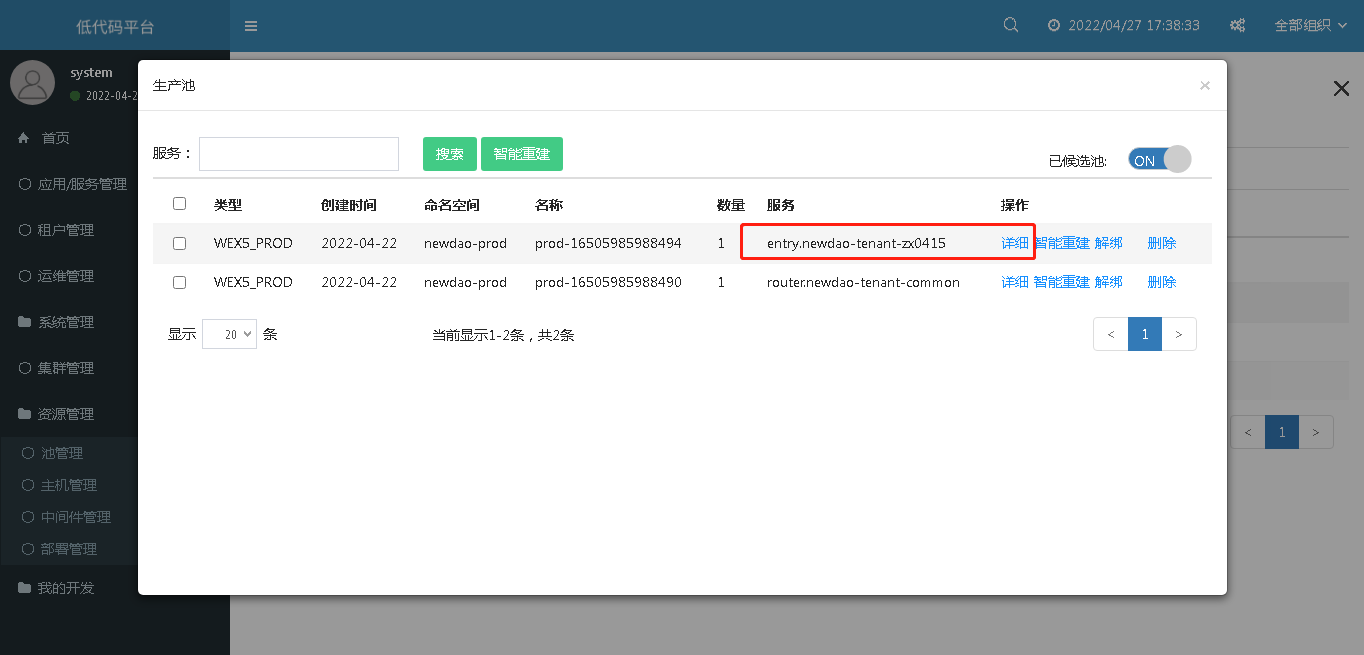The height and width of the screenshot is (655, 1364).
Task: Check the select-all checkbox in table header
Action: [180, 204]
